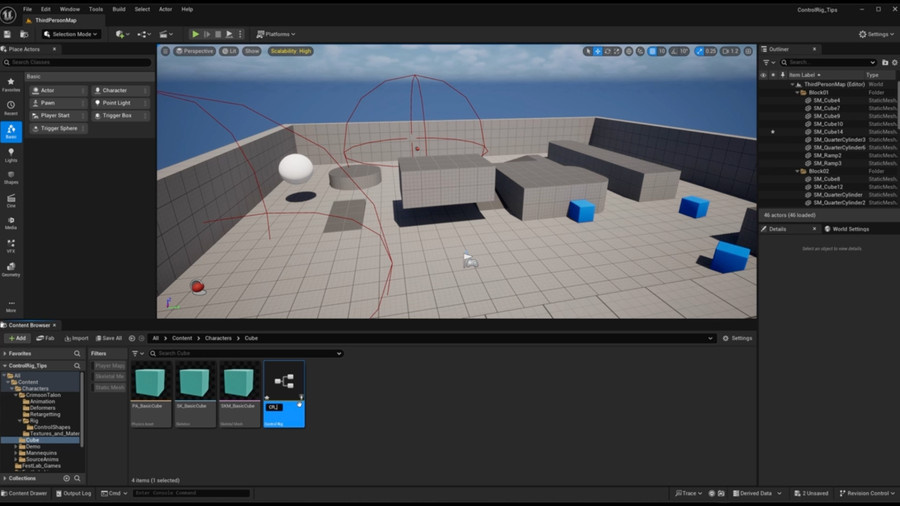900x506 pixels.
Task: Click the Output Log button
Action: [73, 493]
